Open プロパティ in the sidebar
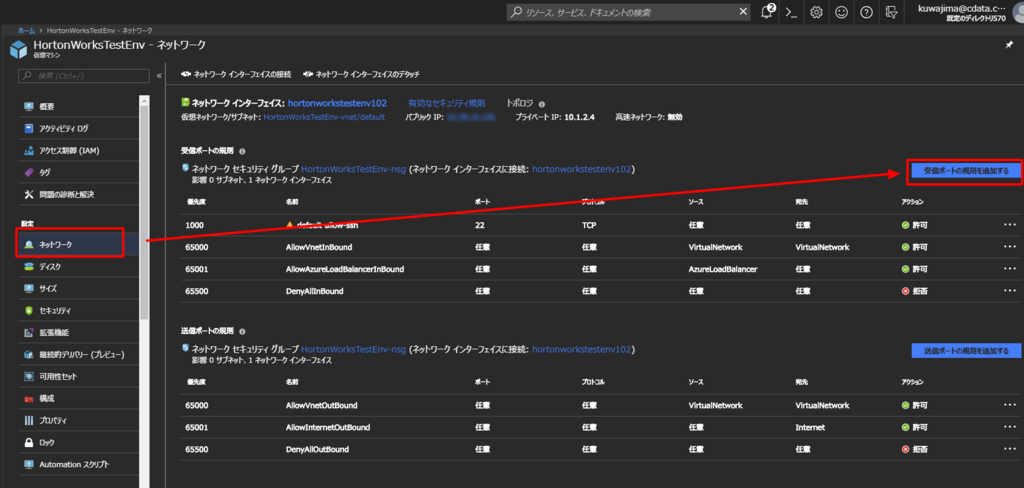1024x488 pixels. (78, 421)
